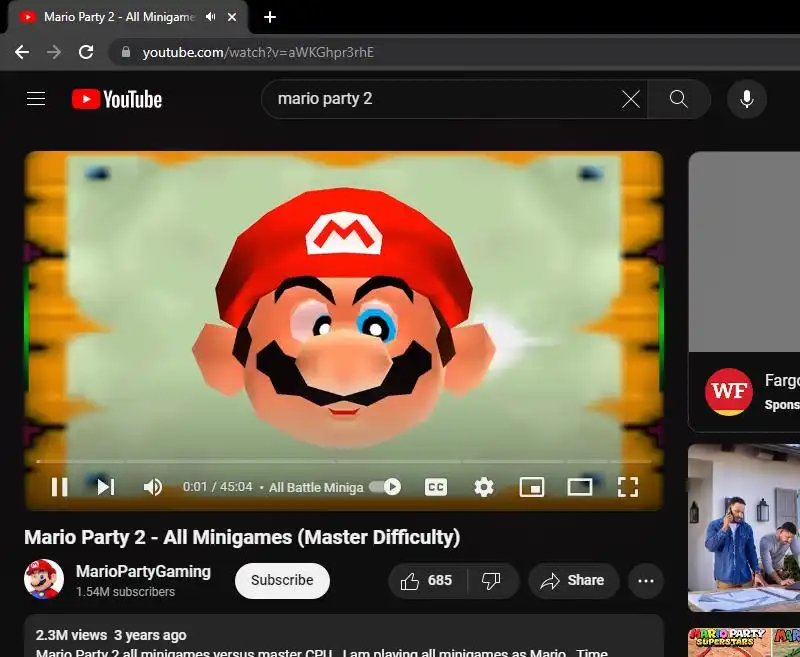Open the YouTube hamburger guide menu

tap(36, 99)
